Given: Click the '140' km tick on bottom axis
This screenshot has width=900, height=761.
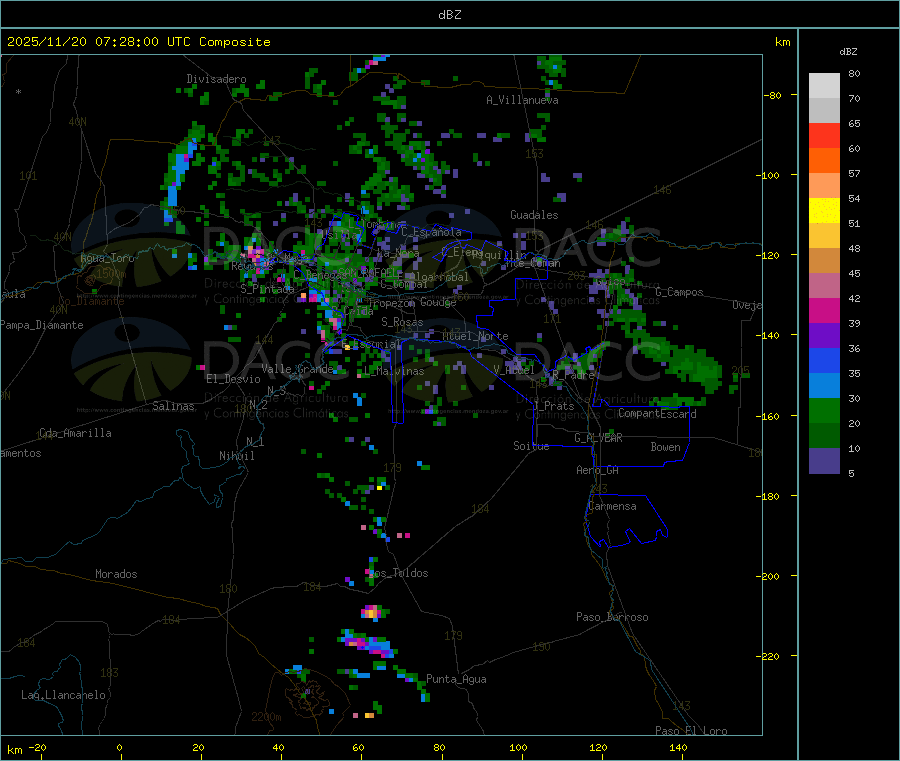Looking at the screenshot, I should (678, 747).
